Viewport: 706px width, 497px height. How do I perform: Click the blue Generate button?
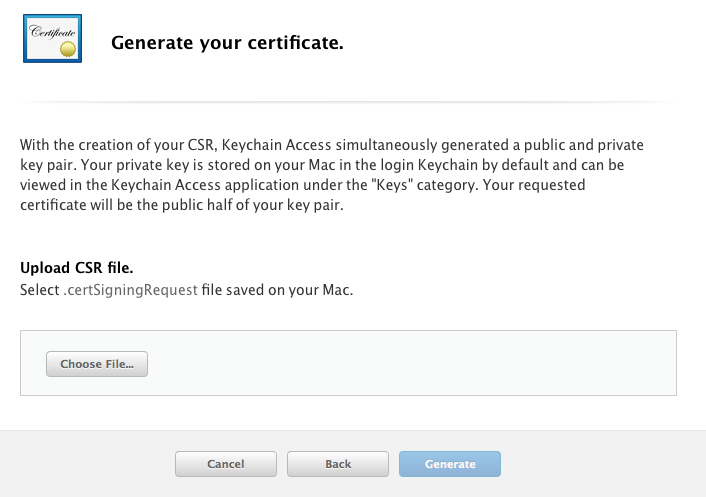click(450, 464)
